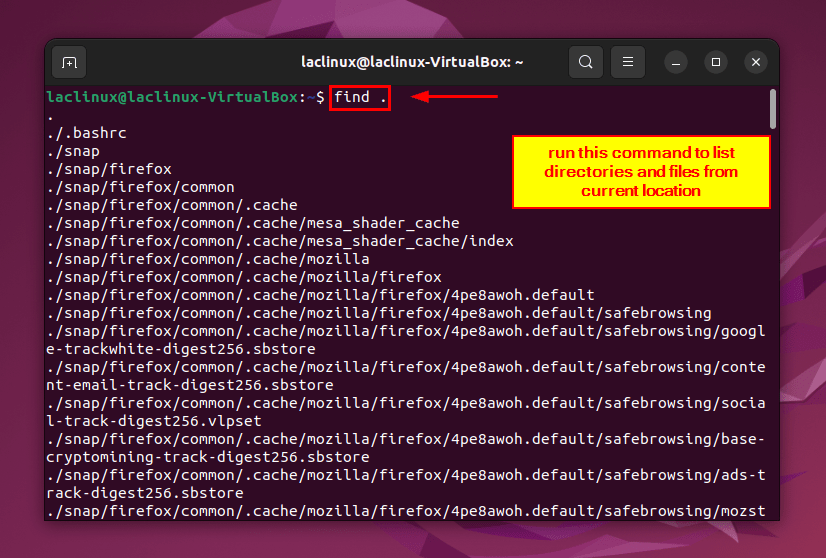The height and width of the screenshot is (558, 826).
Task: Select the line ending in mesa_shader_cache
Action: click(253, 223)
